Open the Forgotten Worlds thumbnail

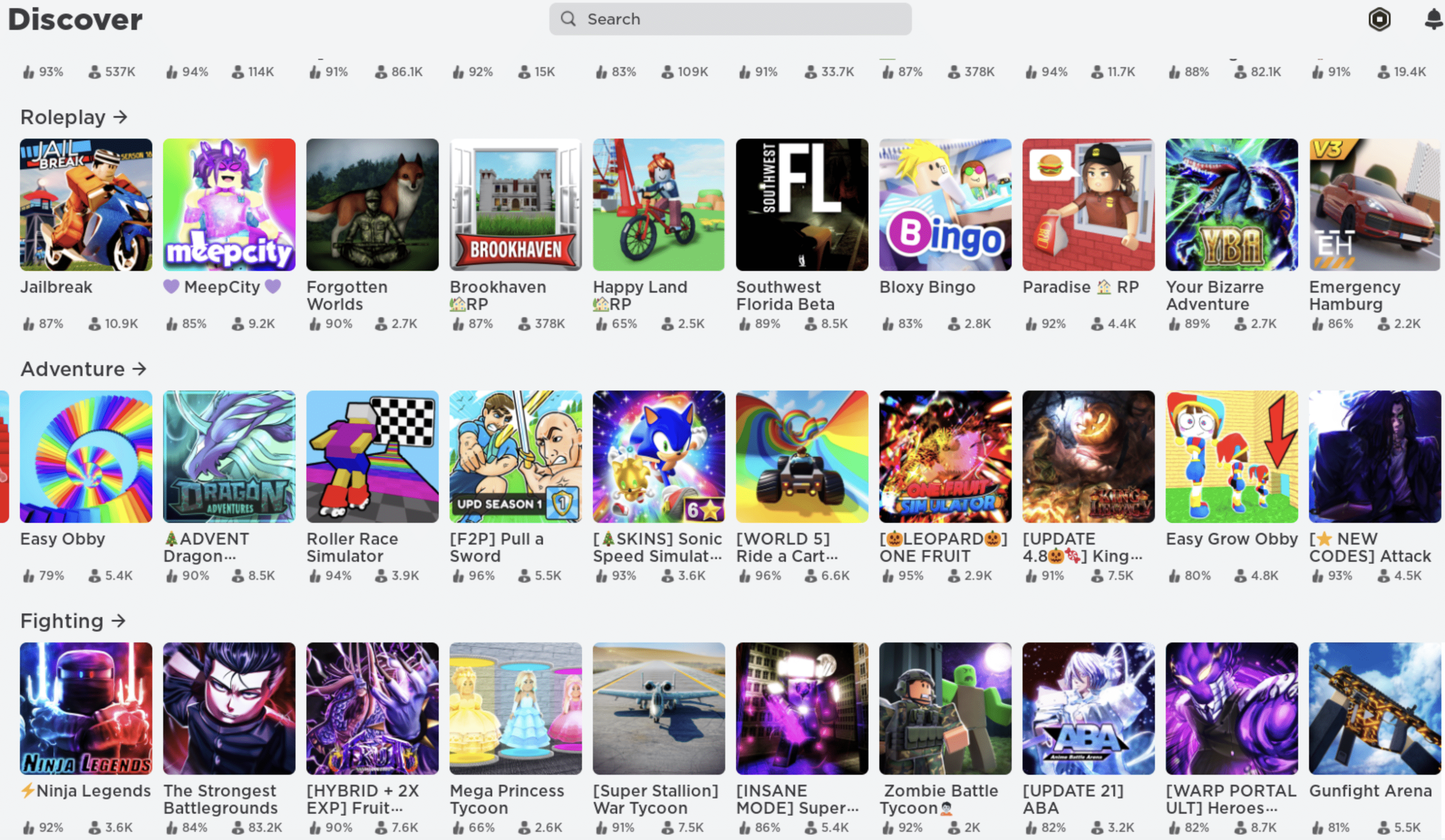point(373,204)
